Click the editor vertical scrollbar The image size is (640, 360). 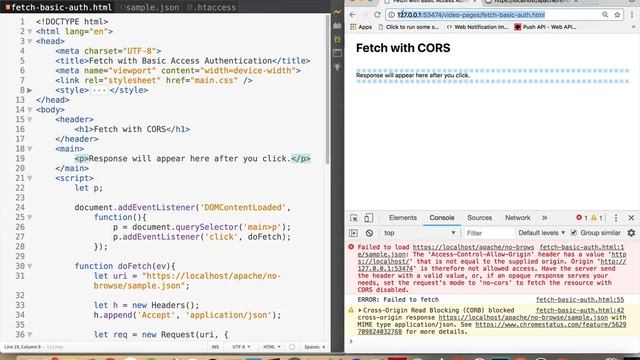click(327, 90)
